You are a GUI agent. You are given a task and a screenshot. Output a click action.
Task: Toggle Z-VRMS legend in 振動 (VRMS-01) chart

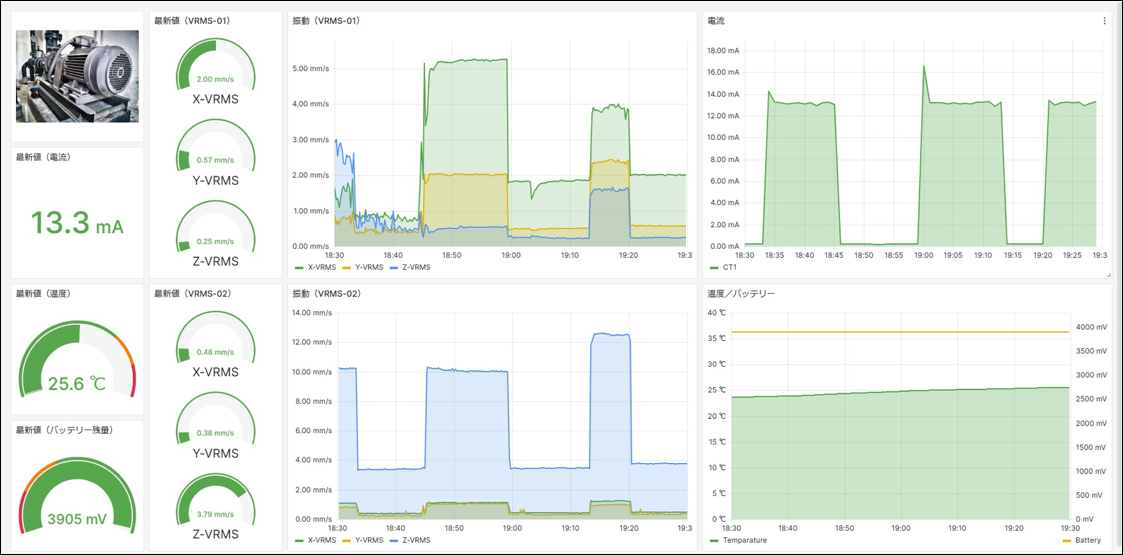click(411, 267)
